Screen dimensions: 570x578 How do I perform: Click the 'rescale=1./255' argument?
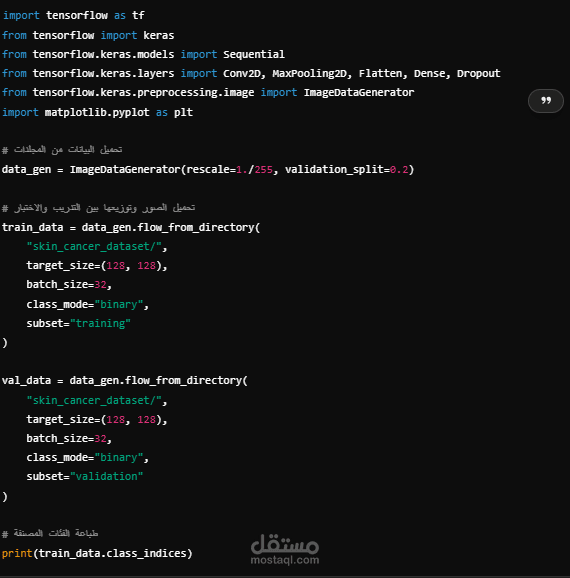point(229,170)
